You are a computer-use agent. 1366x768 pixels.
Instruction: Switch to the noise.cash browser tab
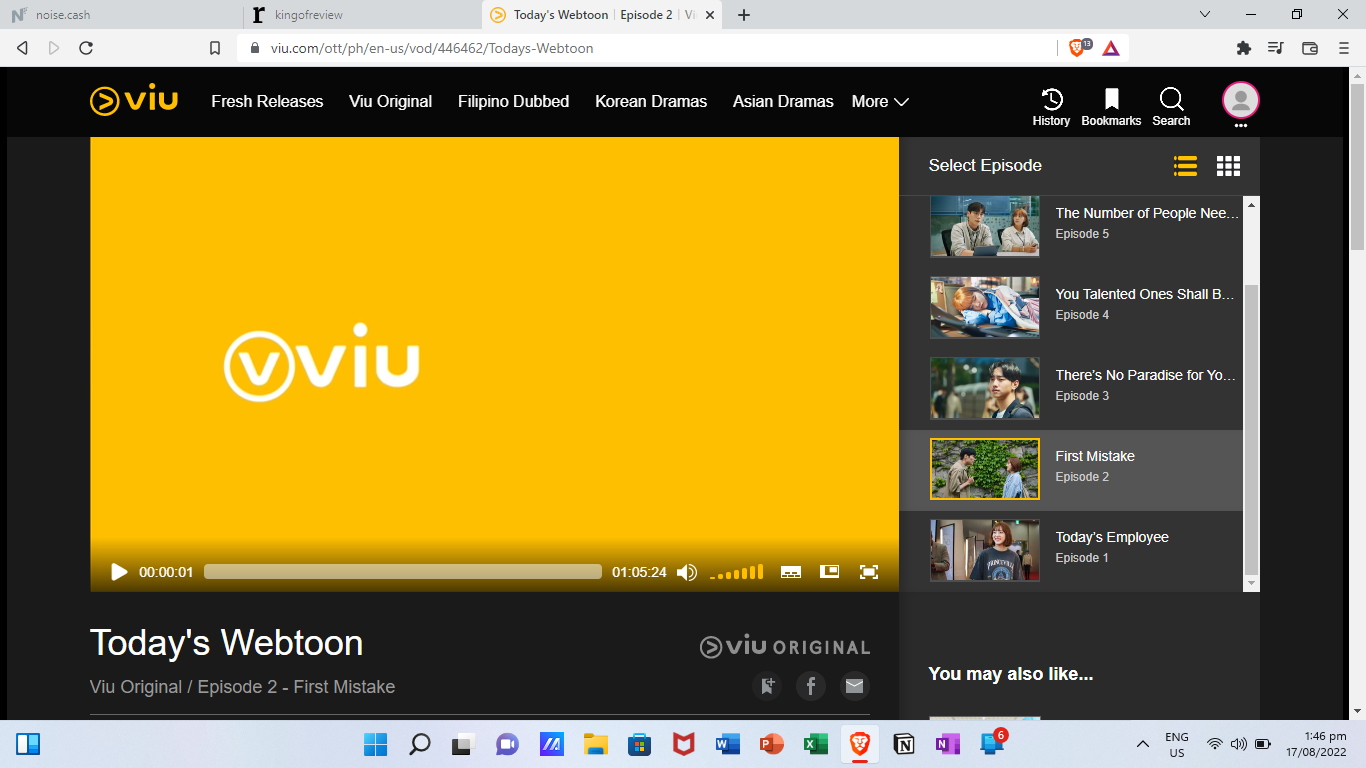[x=121, y=15]
